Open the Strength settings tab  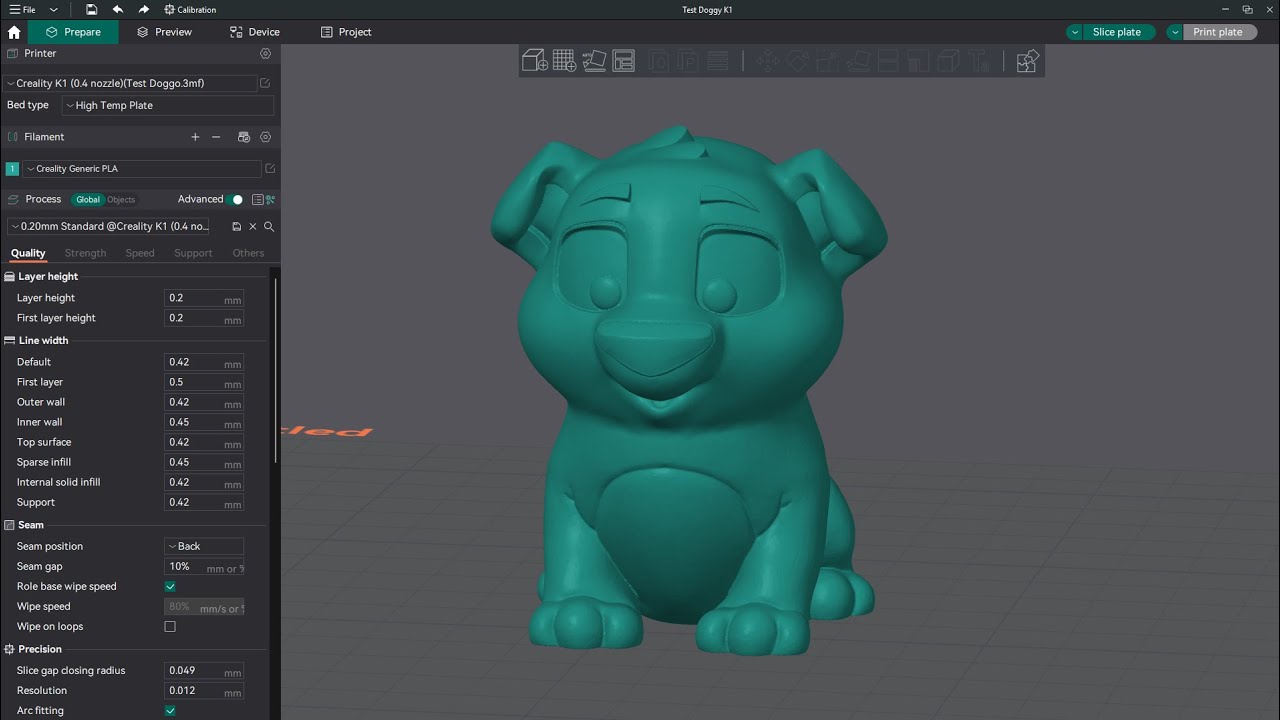pyautogui.click(x=85, y=253)
